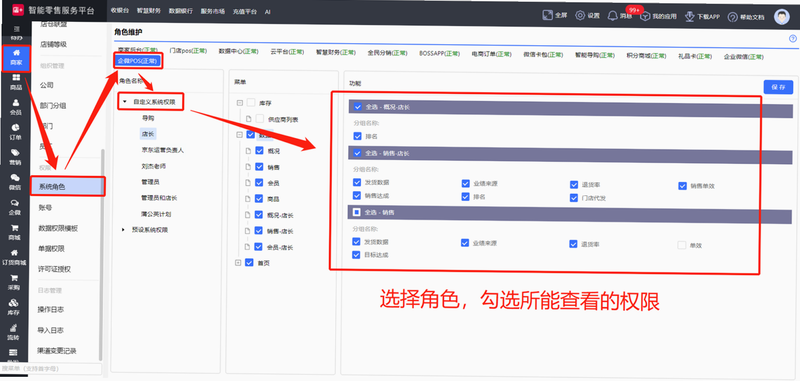Collapse the 数据 menu tree node

(239, 135)
